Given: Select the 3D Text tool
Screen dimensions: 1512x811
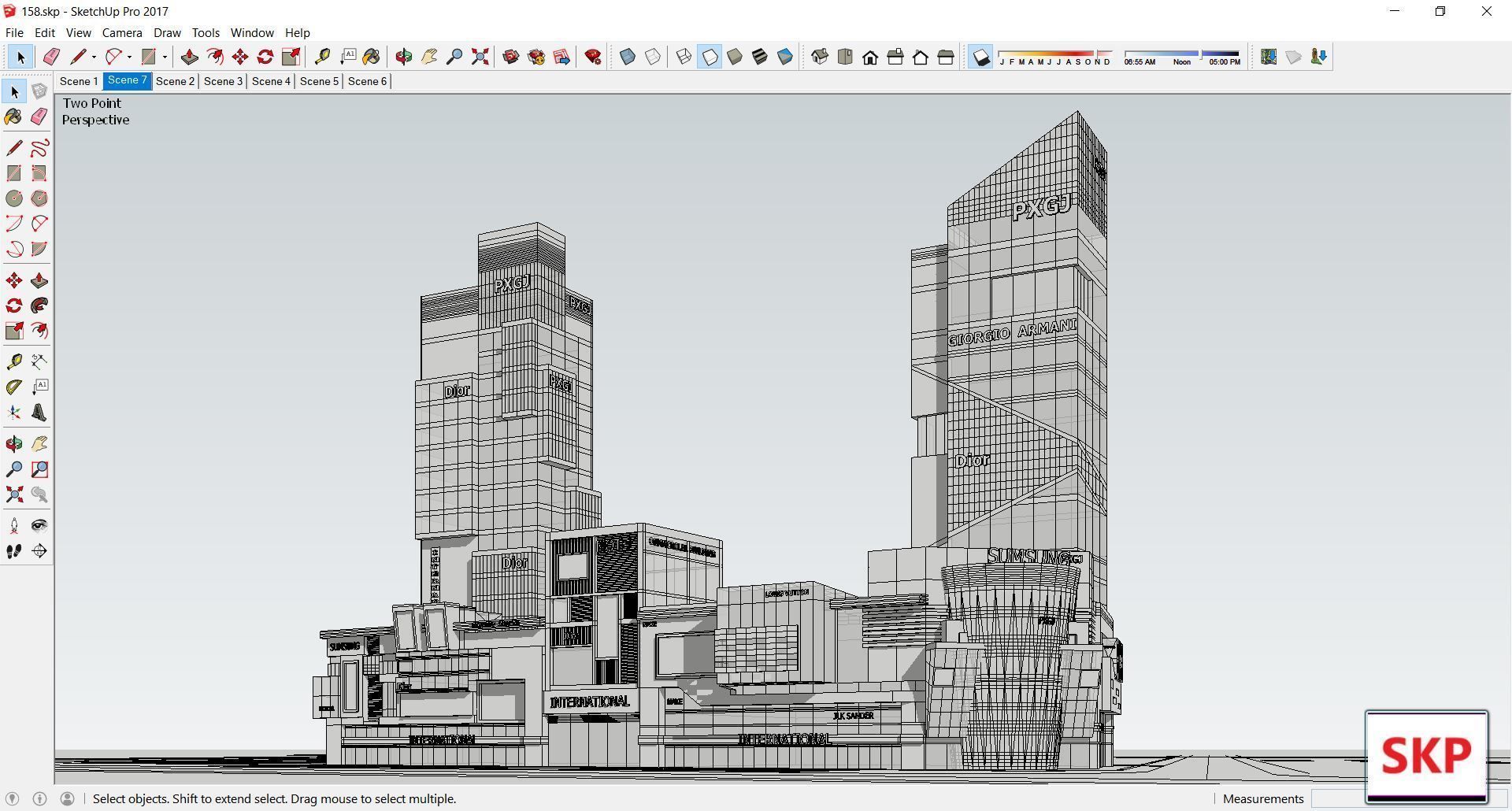Looking at the screenshot, I should [x=39, y=413].
